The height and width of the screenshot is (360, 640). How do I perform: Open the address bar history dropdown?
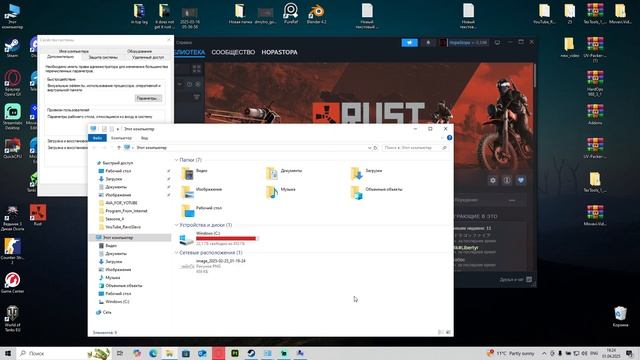coord(369,148)
